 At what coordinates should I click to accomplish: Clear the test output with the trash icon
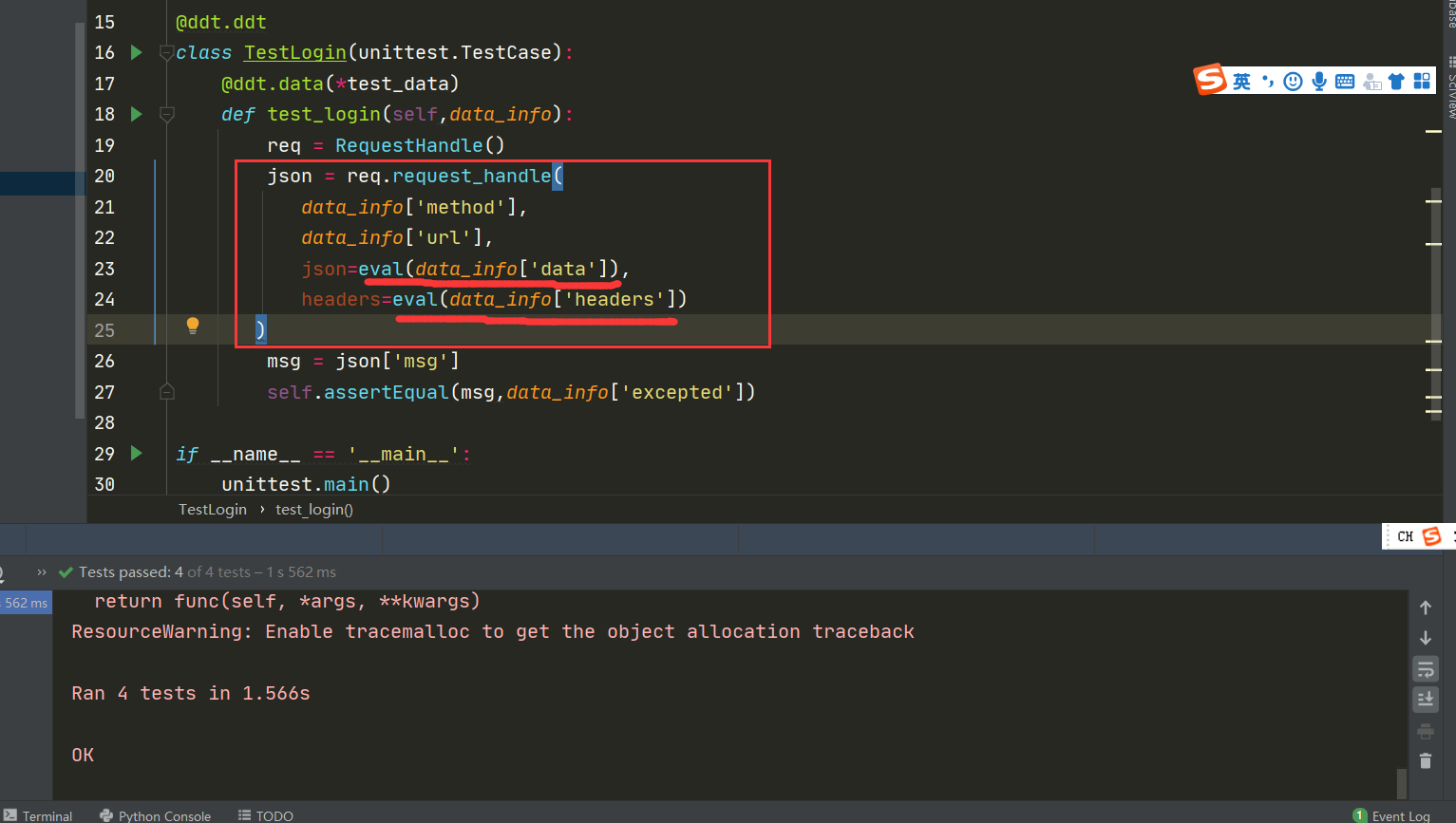(x=1425, y=759)
